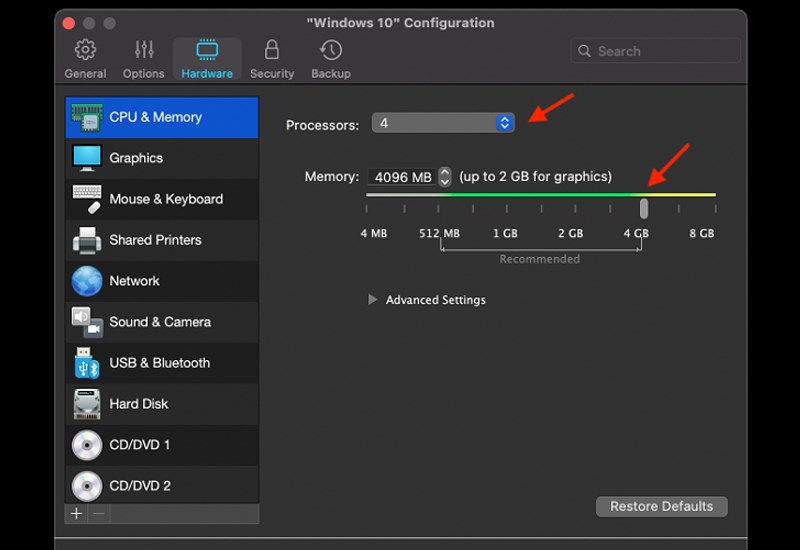Click the memory slider handle
Image resolution: width=800 pixels, height=550 pixels.
pos(644,208)
